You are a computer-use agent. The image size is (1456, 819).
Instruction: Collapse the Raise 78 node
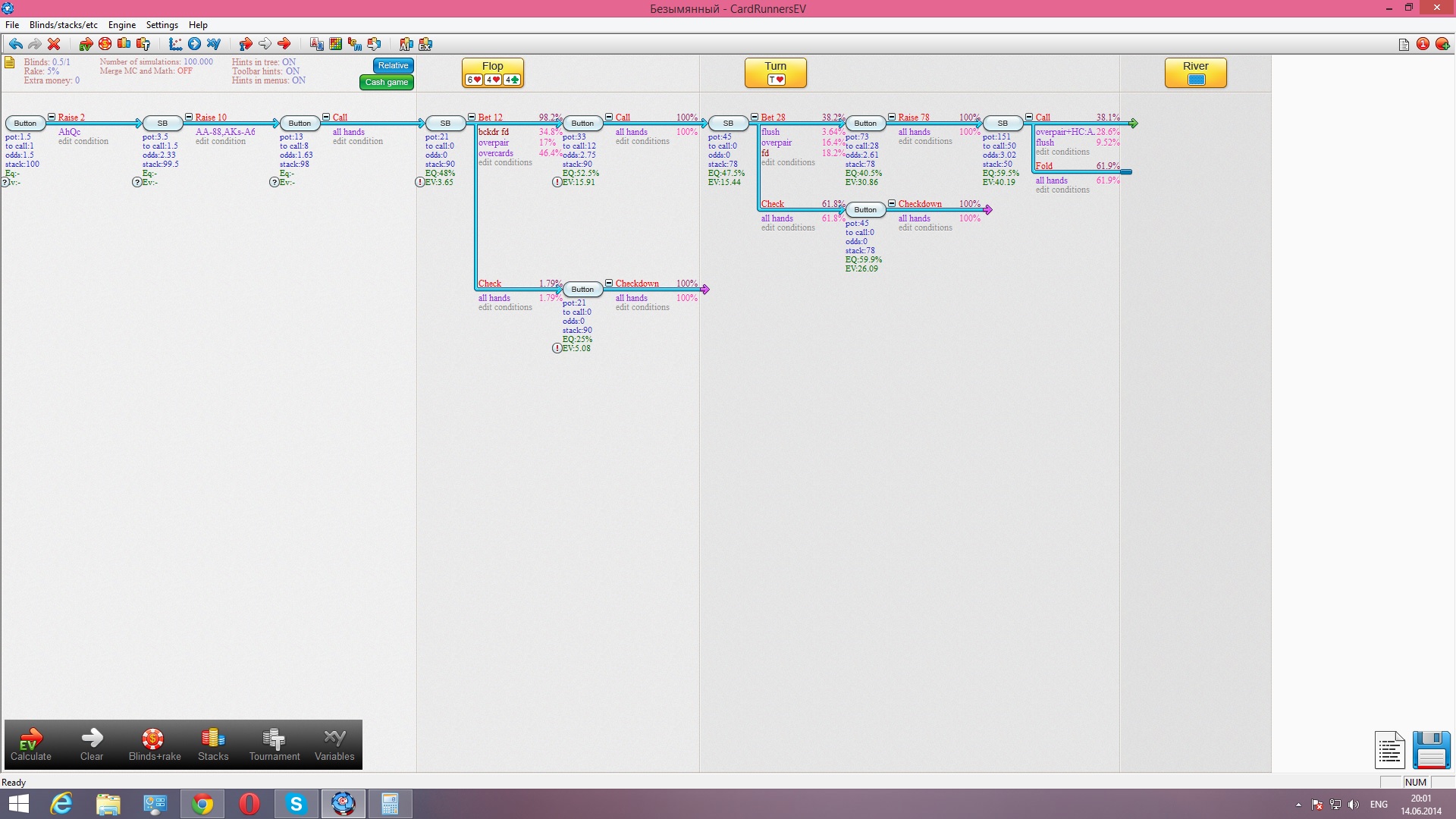coord(892,117)
